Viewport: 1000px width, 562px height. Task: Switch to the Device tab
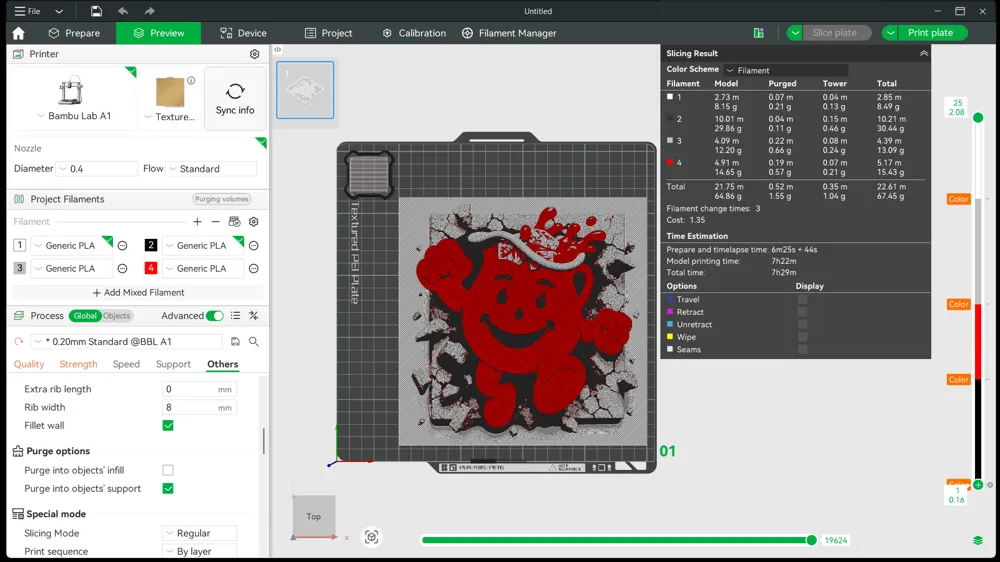[x=243, y=33]
